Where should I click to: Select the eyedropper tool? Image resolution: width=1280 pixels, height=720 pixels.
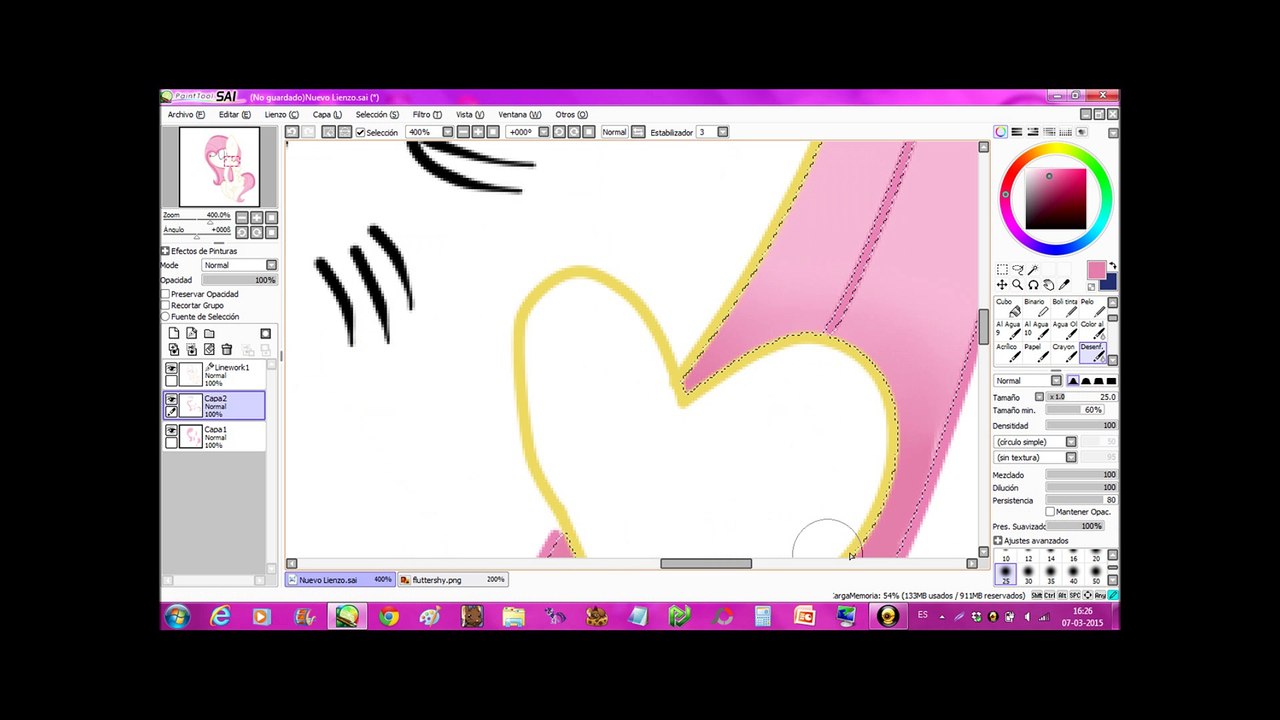[1064, 285]
